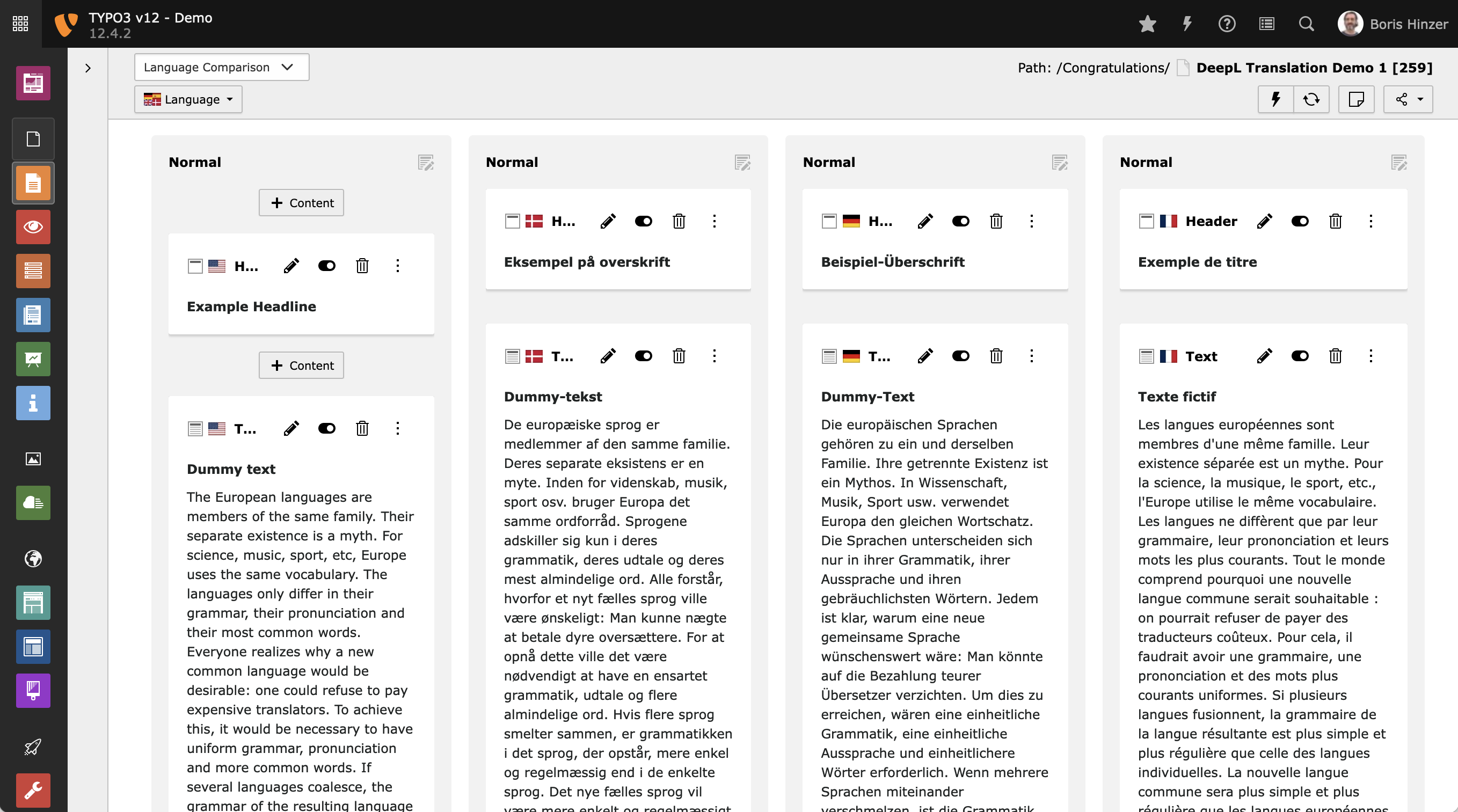Toggle visibility on German Beispiel-Überschrift header
The image size is (1458, 812).
(x=960, y=221)
